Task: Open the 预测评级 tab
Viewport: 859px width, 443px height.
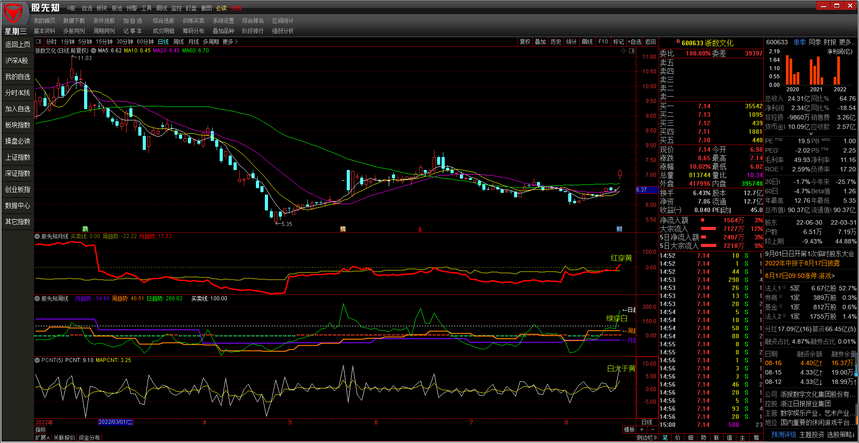Action: click(783, 435)
